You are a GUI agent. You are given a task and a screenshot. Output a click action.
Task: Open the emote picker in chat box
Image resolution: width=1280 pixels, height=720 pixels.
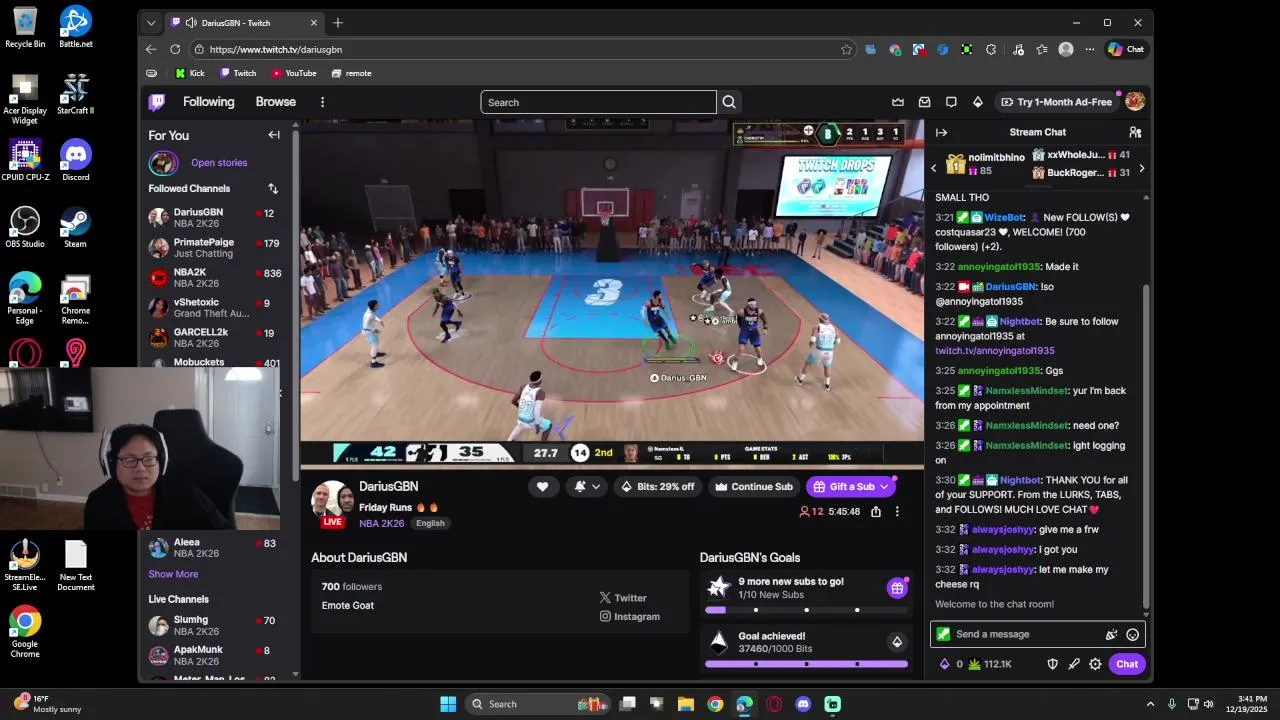tap(1132, 634)
